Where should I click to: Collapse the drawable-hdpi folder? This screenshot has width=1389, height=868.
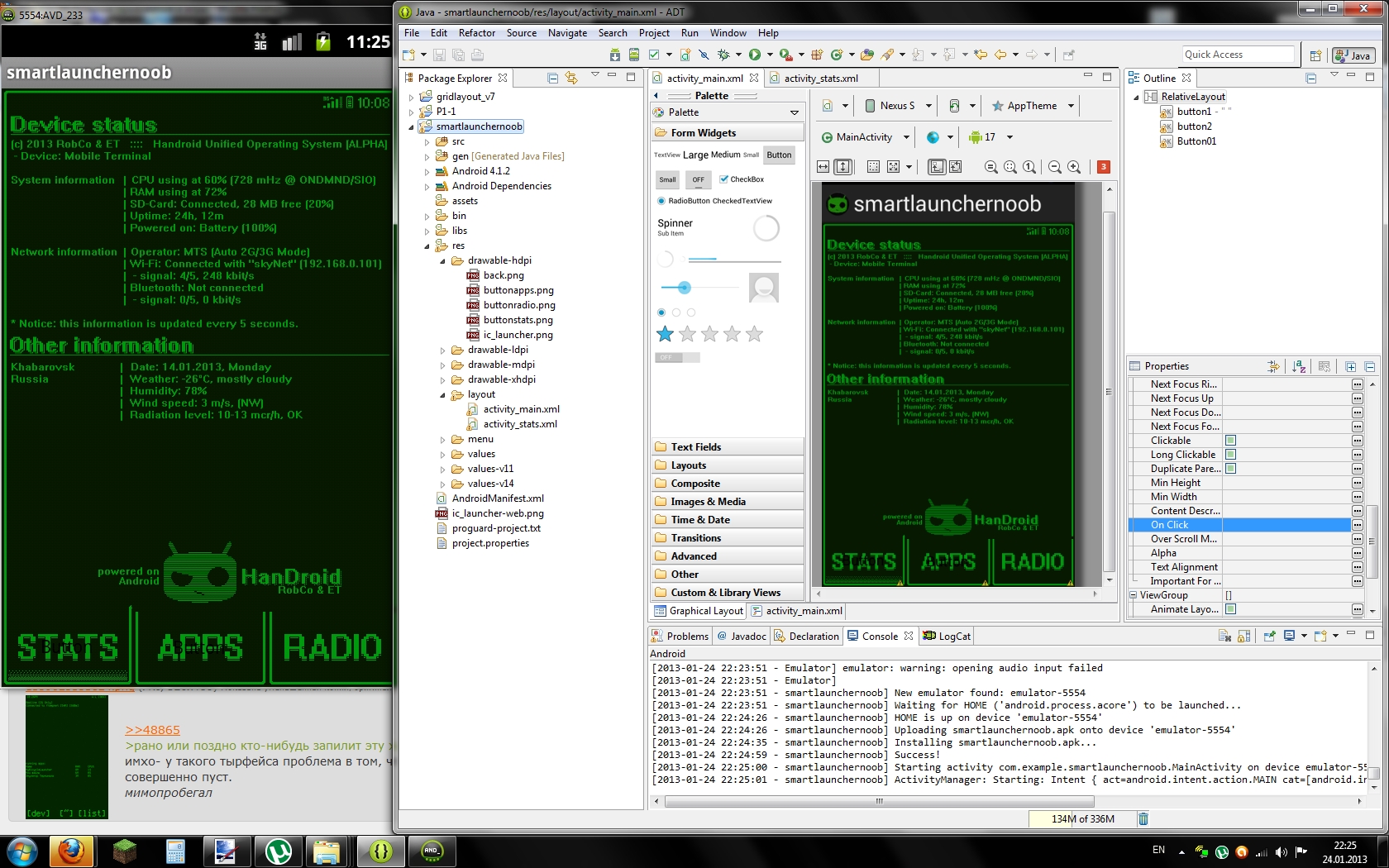pyautogui.click(x=442, y=260)
